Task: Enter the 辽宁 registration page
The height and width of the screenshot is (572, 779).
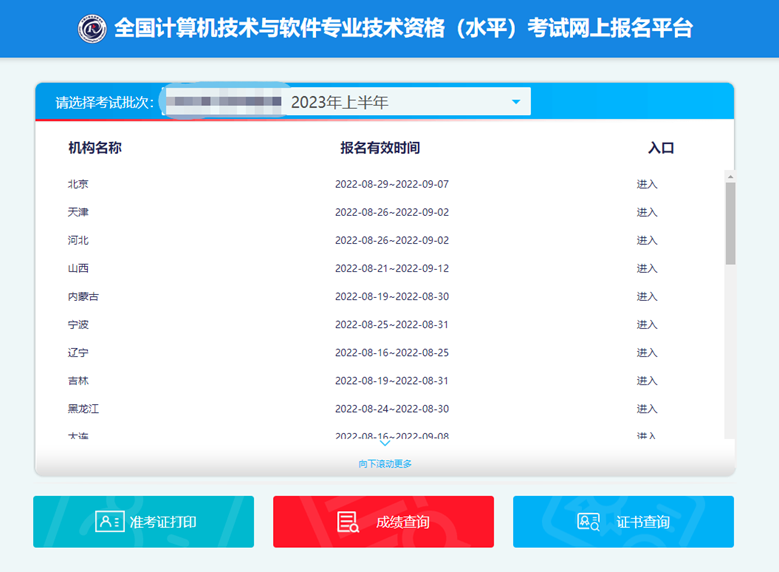Action: (647, 352)
